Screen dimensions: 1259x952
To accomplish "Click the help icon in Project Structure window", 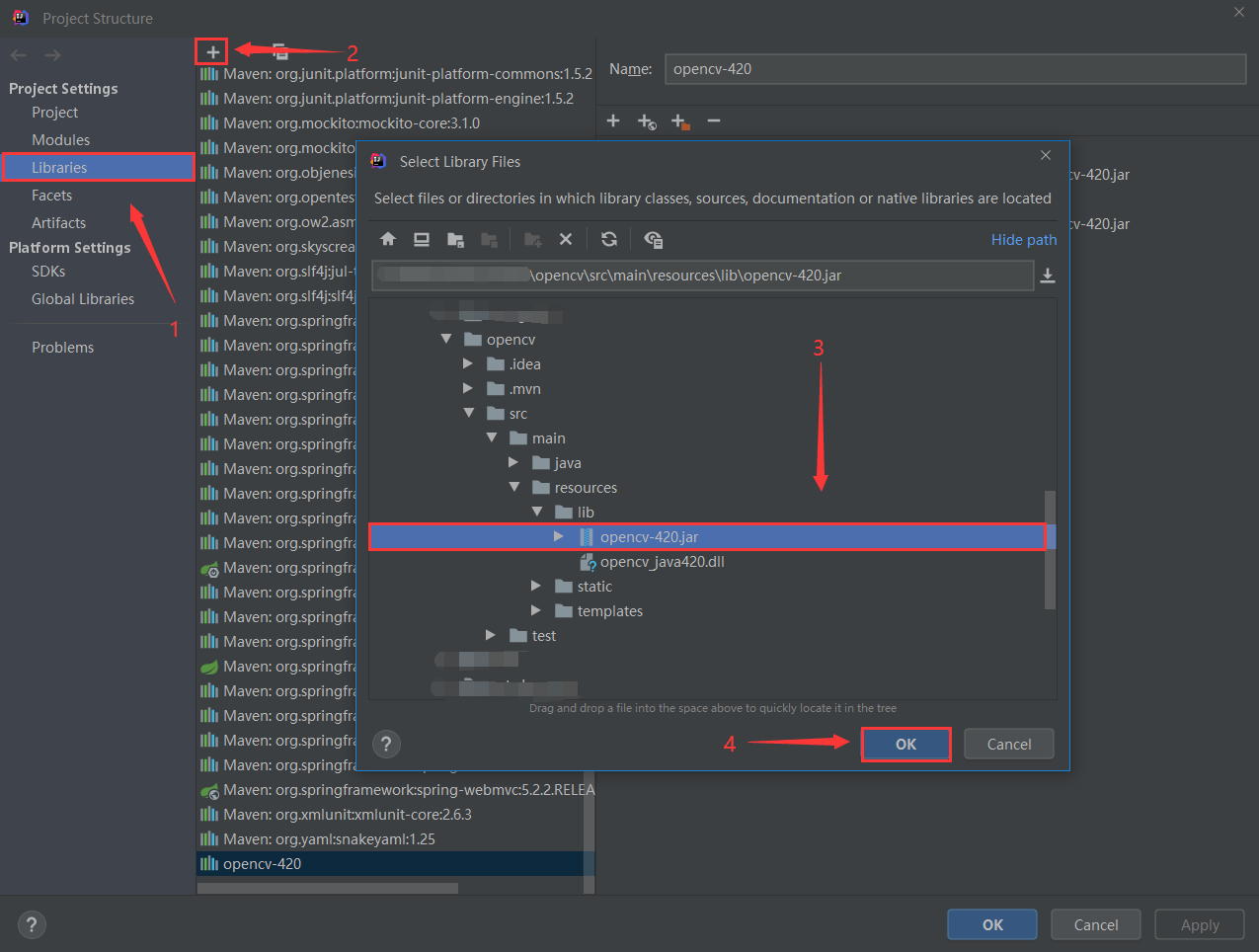I will 32,924.
